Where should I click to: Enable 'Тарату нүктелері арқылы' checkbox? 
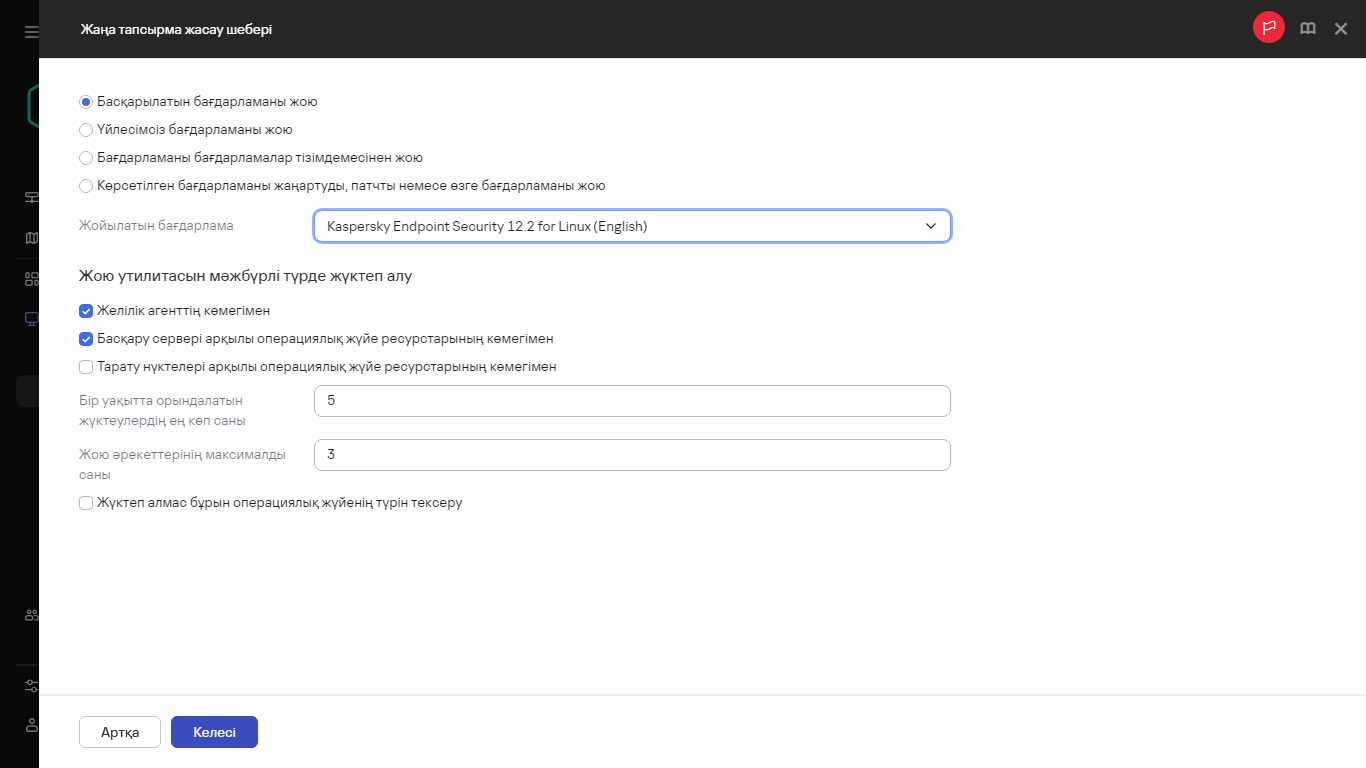86,367
